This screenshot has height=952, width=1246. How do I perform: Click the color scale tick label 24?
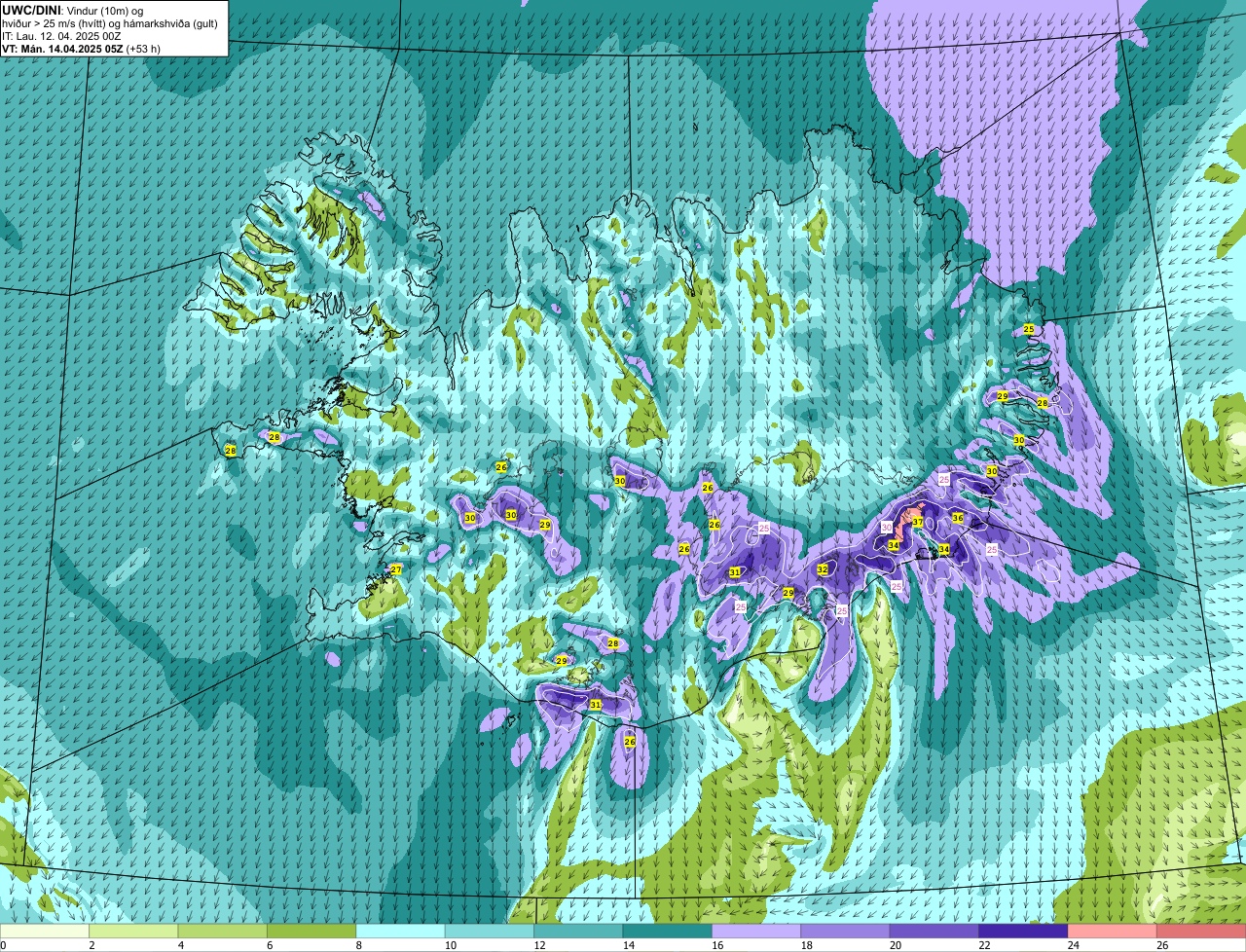[x=1073, y=945]
